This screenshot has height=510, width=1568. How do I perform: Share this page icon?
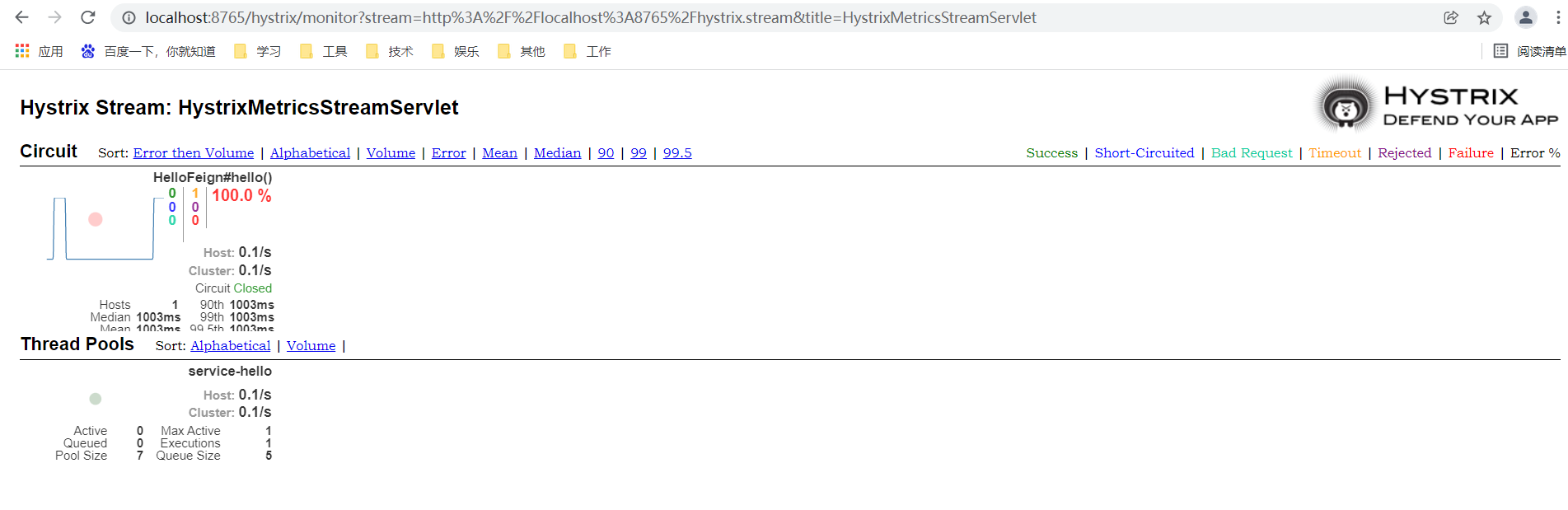[x=1451, y=17]
